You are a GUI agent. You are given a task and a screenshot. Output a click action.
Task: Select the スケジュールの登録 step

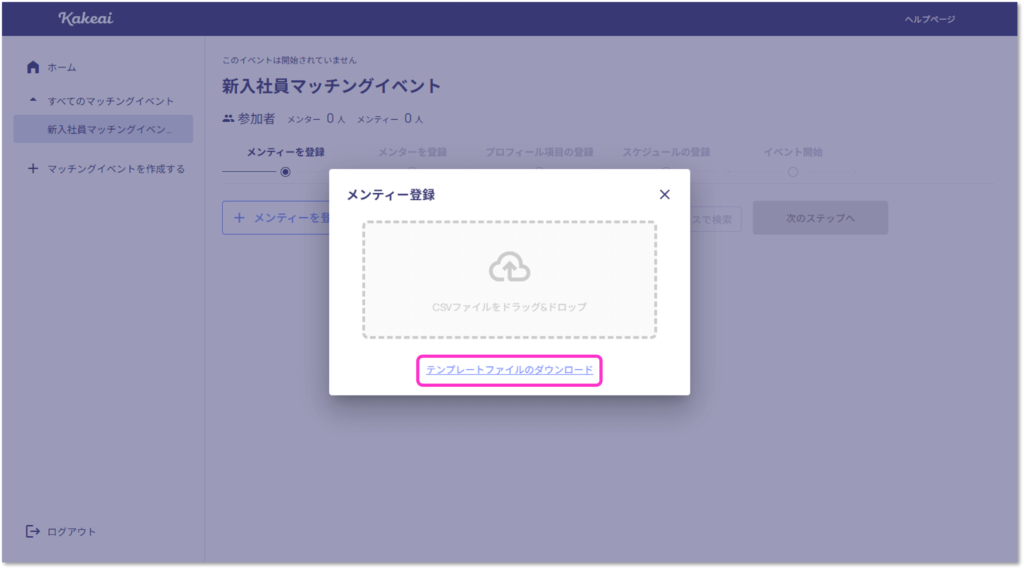[x=666, y=152]
